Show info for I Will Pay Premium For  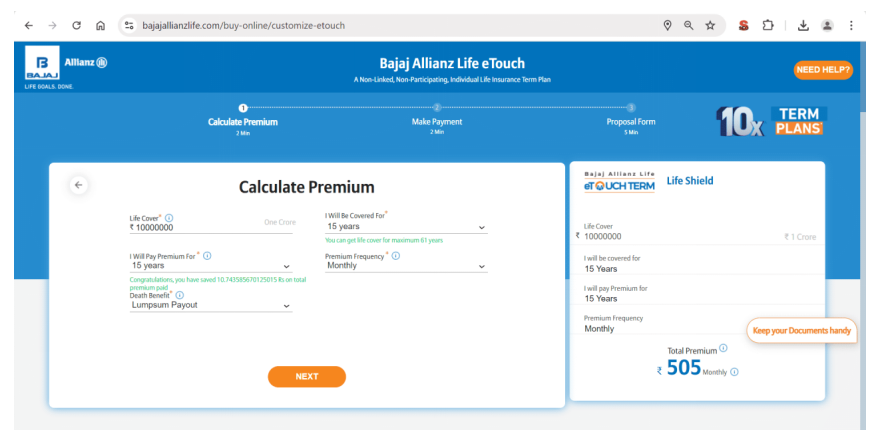pyautogui.click(x=207, y=256)
